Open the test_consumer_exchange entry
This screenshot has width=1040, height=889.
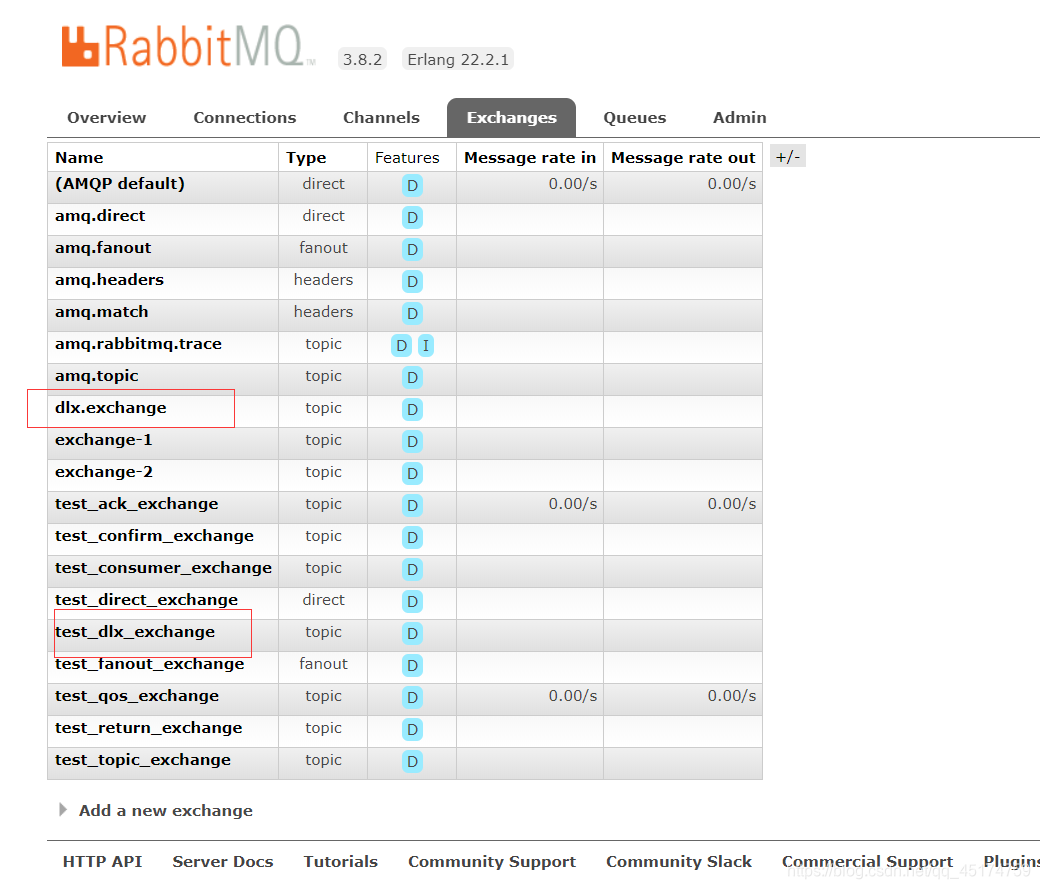tap(163, 567)
